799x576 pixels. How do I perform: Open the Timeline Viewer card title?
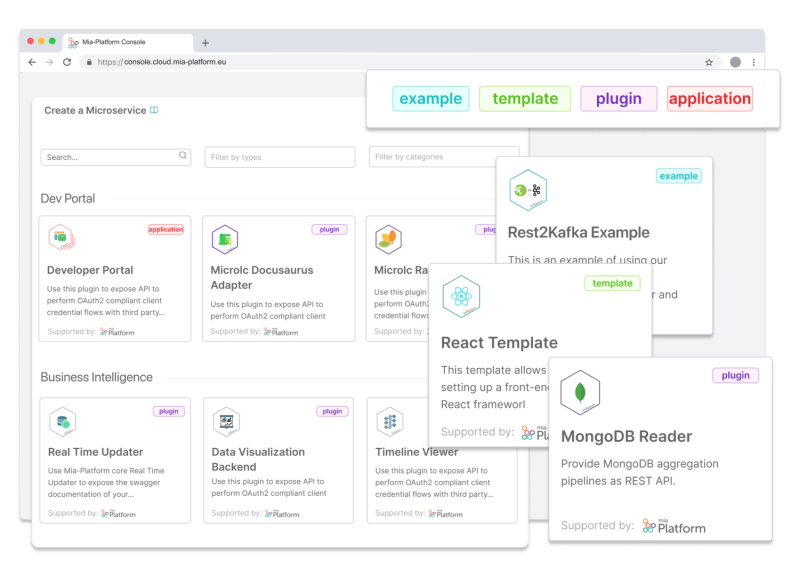coord(417,452)
